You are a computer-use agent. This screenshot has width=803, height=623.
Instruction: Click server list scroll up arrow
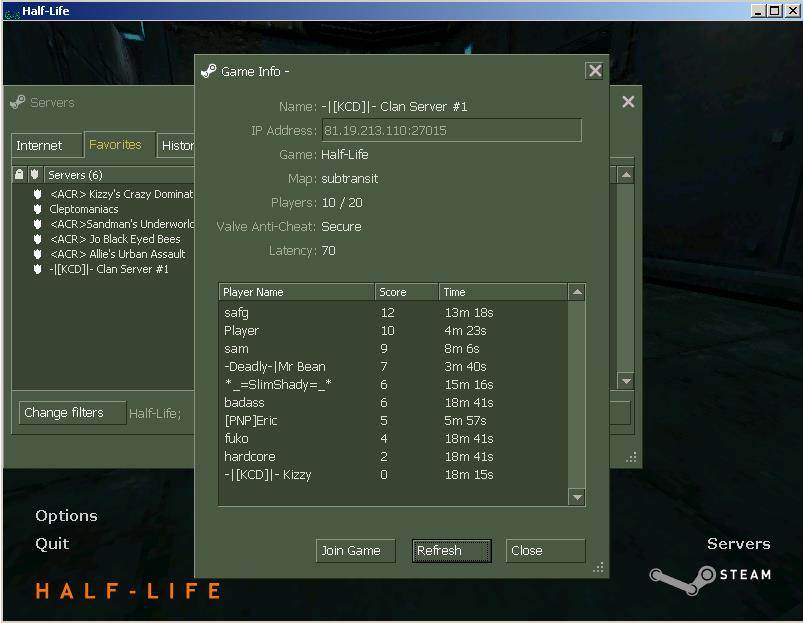pyautogui.click(x=626, y=175)
